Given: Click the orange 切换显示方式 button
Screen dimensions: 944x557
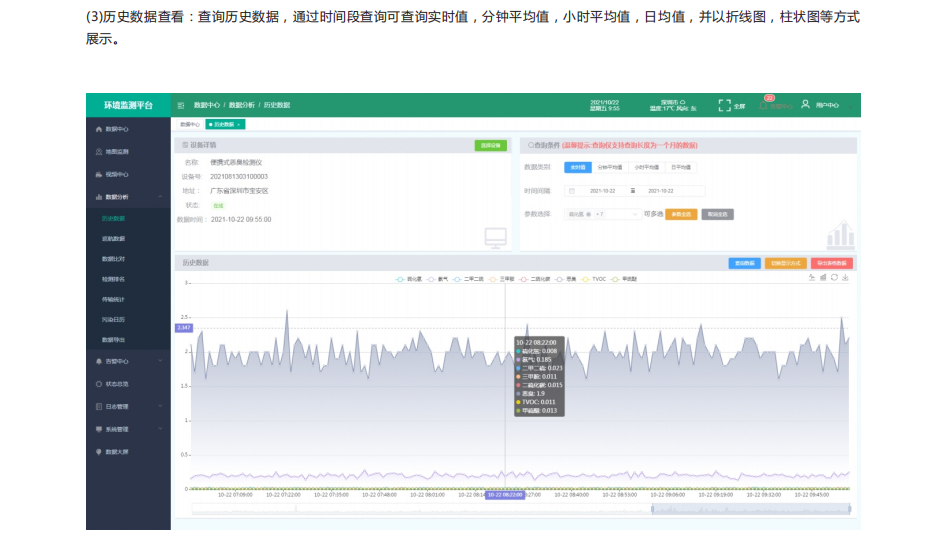Looking at the screenshot, I should tap(786, 263).
